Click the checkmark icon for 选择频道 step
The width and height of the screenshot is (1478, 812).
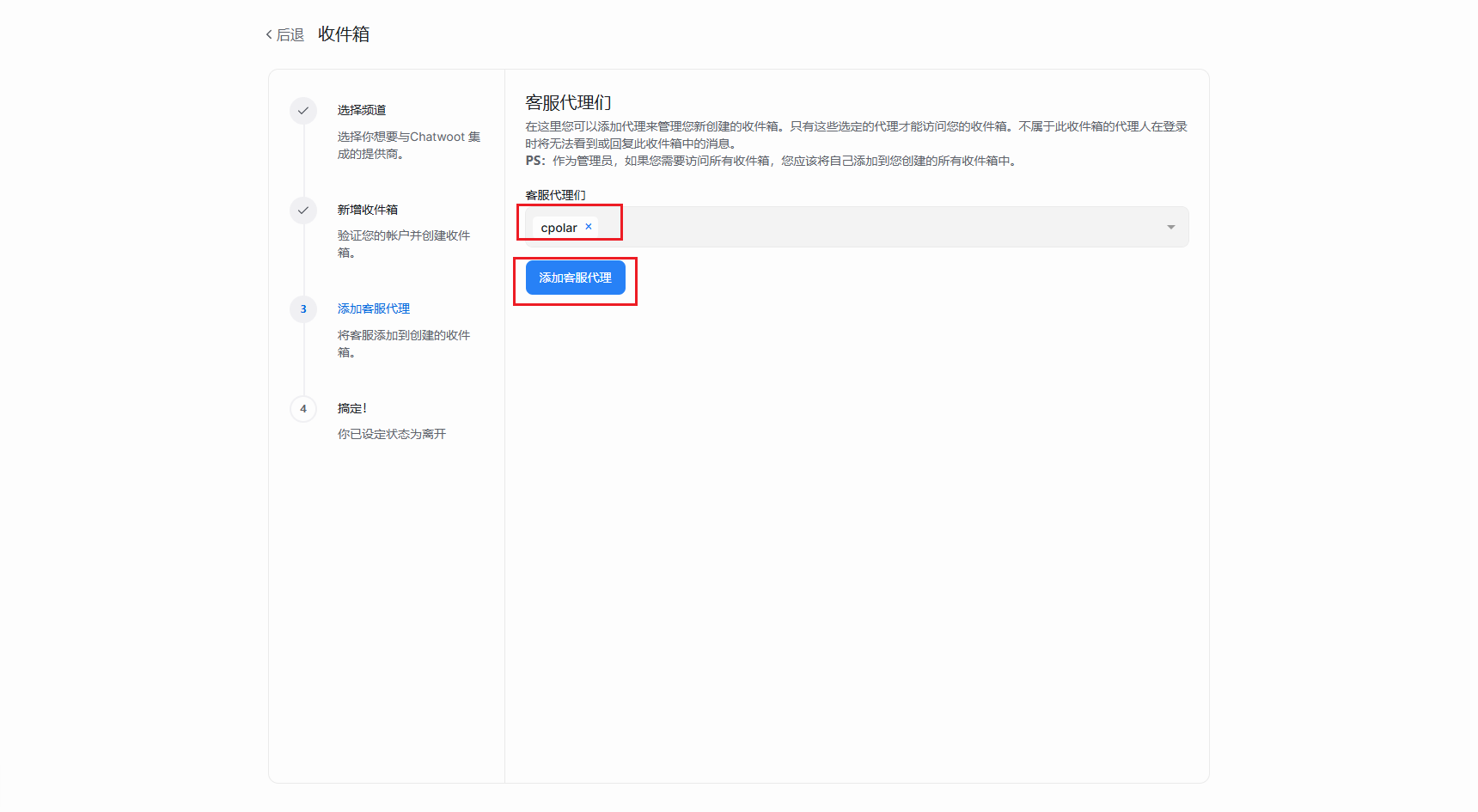(x=303, y=111)
